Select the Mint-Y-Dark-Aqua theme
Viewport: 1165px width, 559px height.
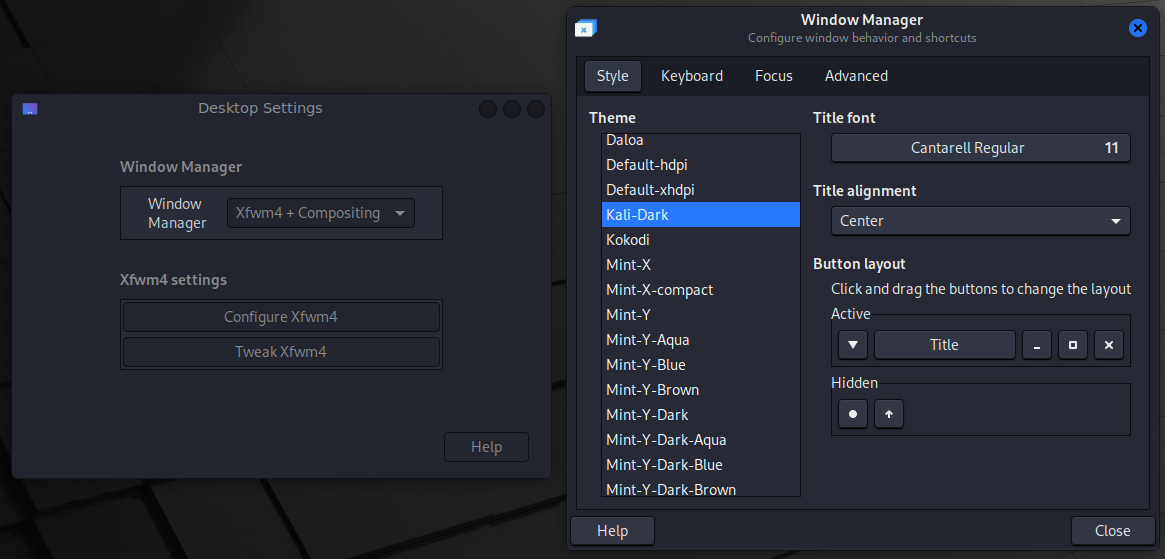pyautogui.click(x=701, y=440)
